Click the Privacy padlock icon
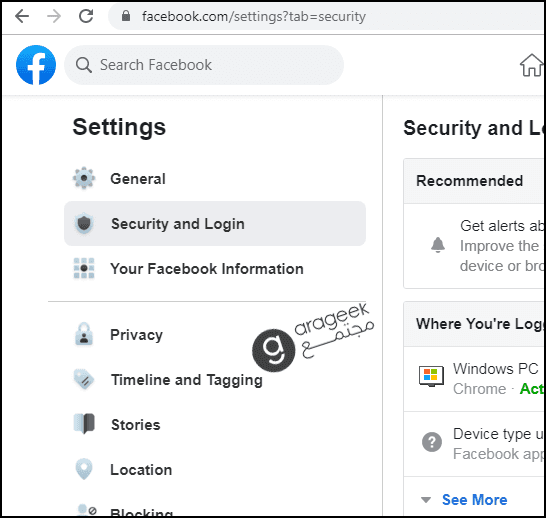The height and width of the screenshot is (518, 546). [84, 334]
